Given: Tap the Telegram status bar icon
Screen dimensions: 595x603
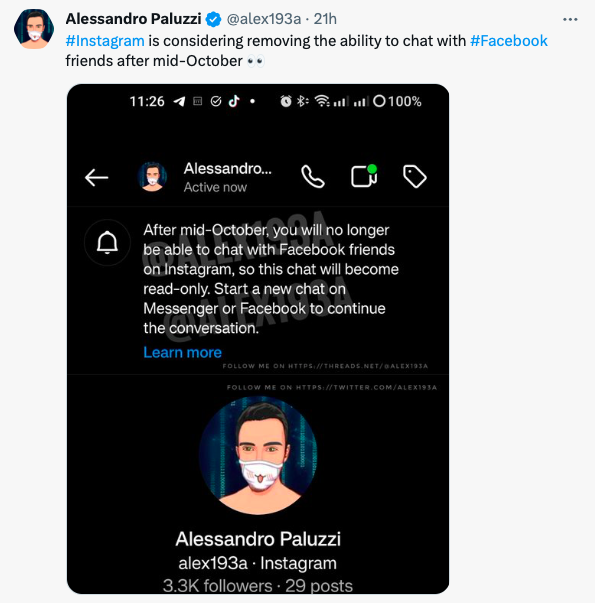Looking at the screenshot, I should (179, 101).
